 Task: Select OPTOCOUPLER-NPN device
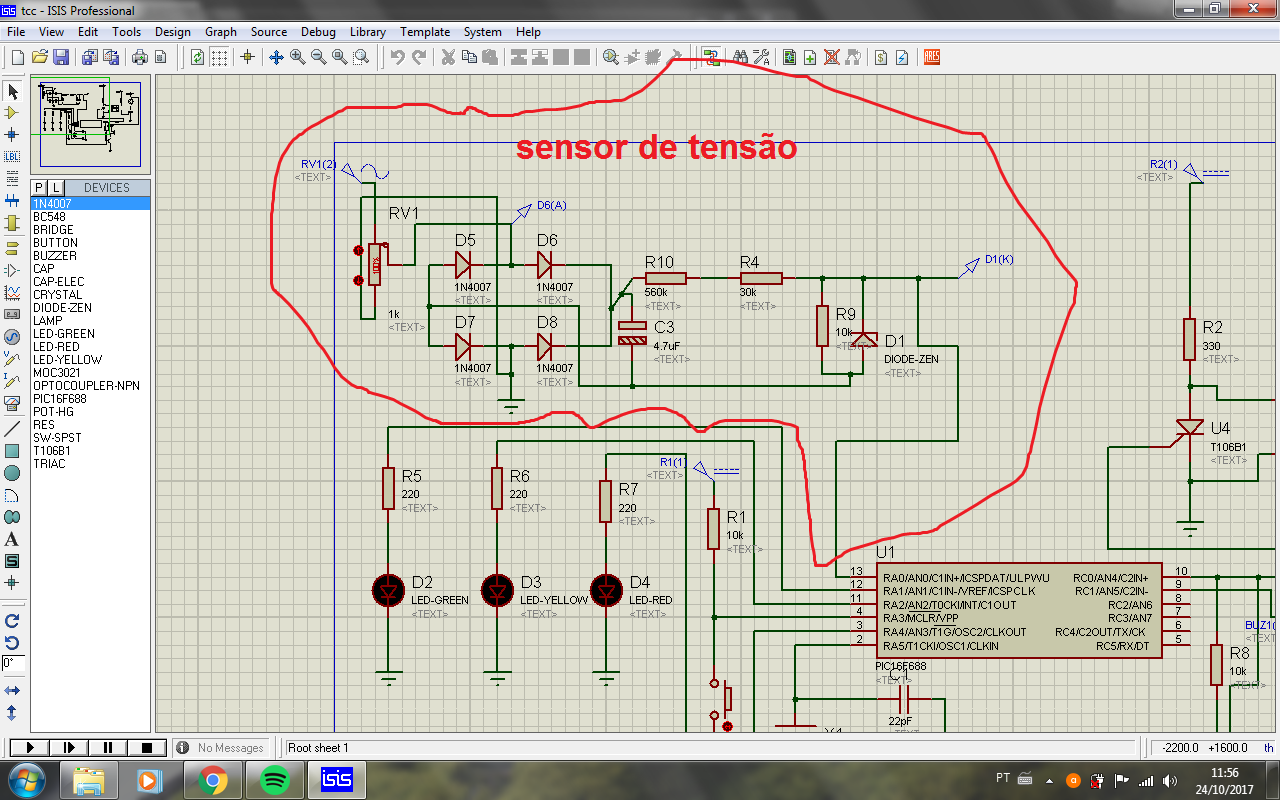click(90, 386)
